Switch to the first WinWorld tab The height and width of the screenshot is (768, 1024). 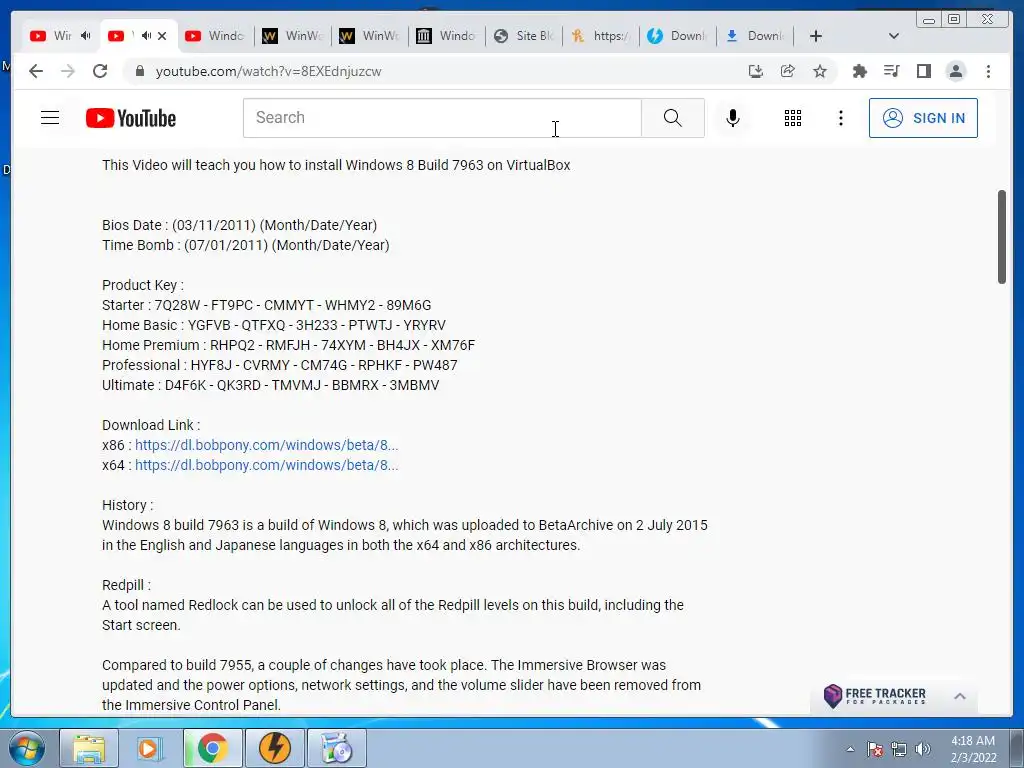(x=293, y=36)
